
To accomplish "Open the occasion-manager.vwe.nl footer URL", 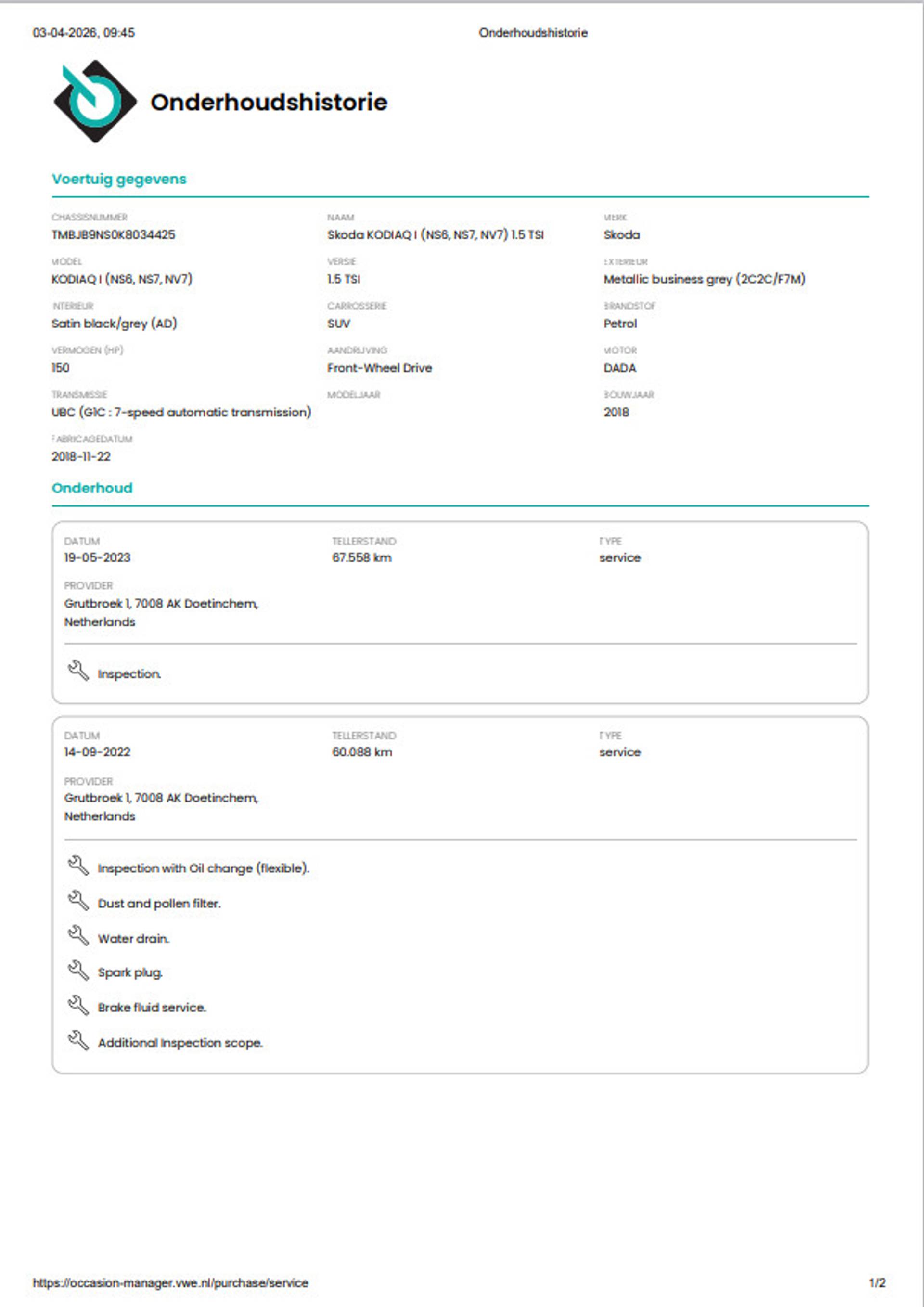I will pos(170,1282).
